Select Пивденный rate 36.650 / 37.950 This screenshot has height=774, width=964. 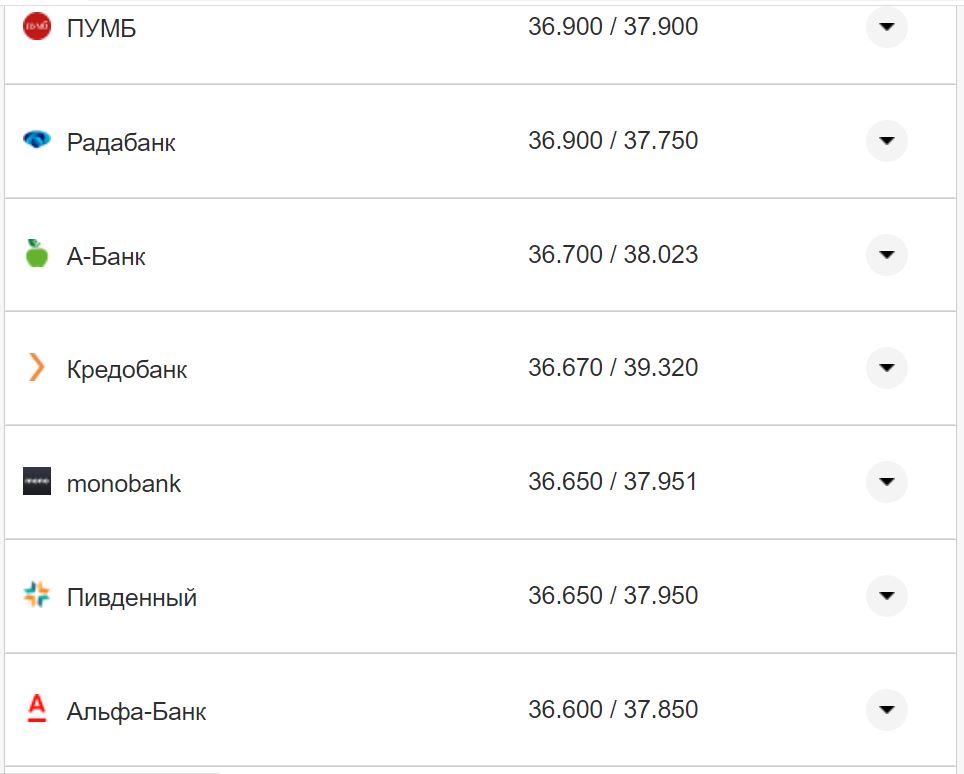tap(613, 596)
